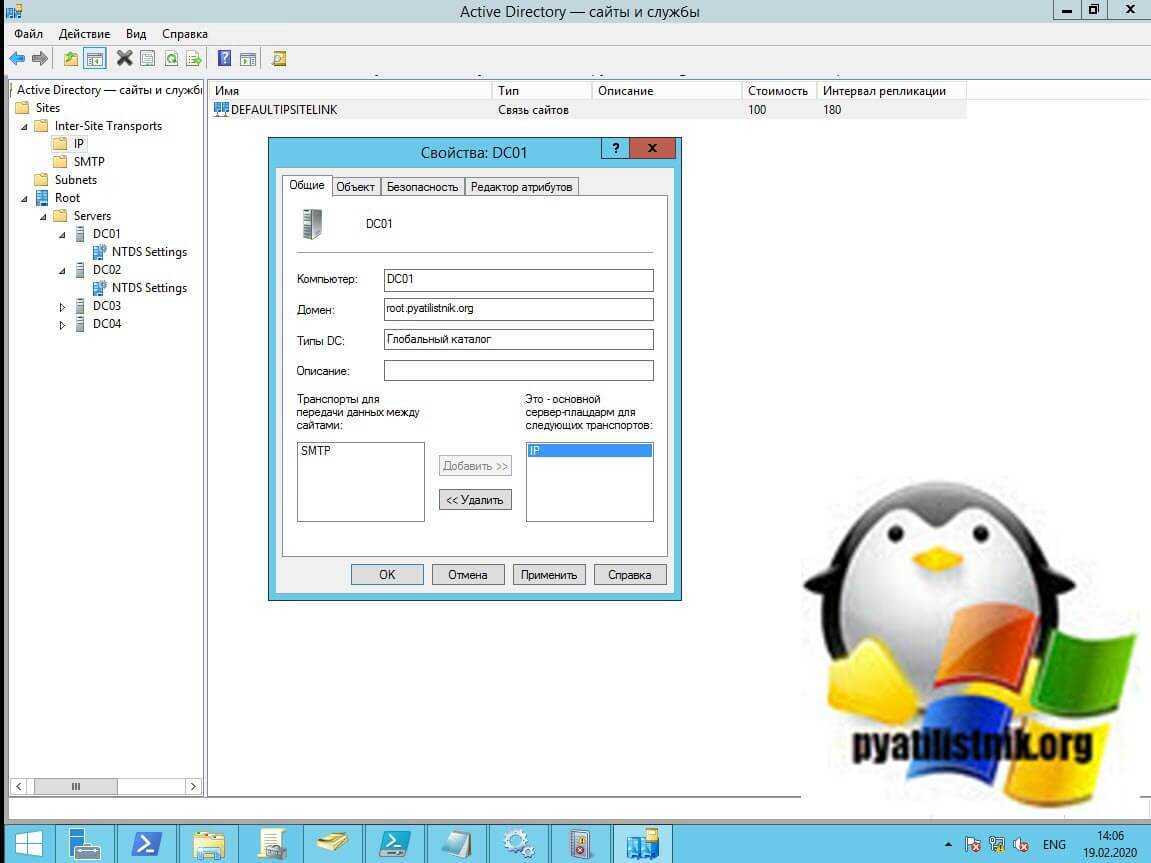Click the black X Delete toolbar icon
Viewport: 1151px width, 863px height.
click(x=124, y=59)
